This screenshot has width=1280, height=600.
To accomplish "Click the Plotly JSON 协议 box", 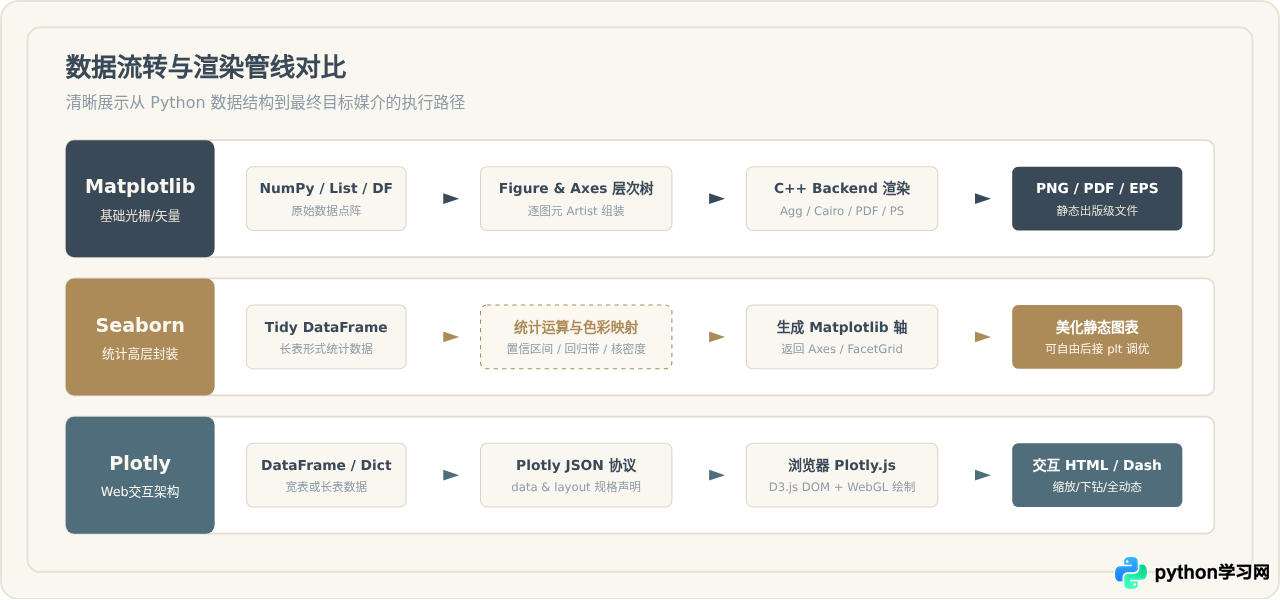I will (576, 475).
